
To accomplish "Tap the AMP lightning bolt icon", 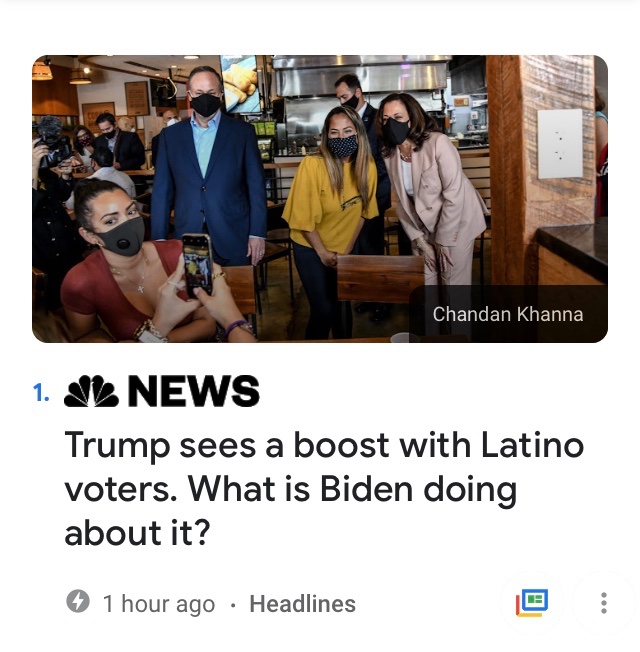I will click(78, 601).
